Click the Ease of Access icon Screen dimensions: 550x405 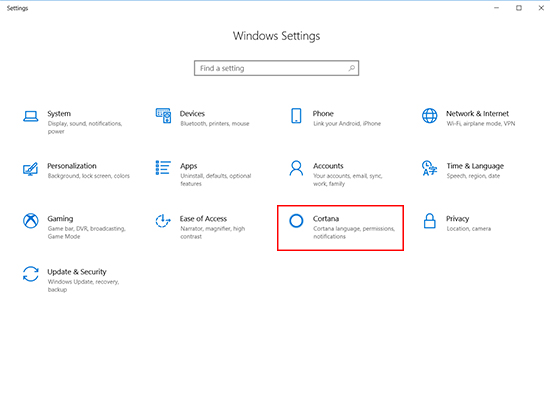(x=163, y=221)
